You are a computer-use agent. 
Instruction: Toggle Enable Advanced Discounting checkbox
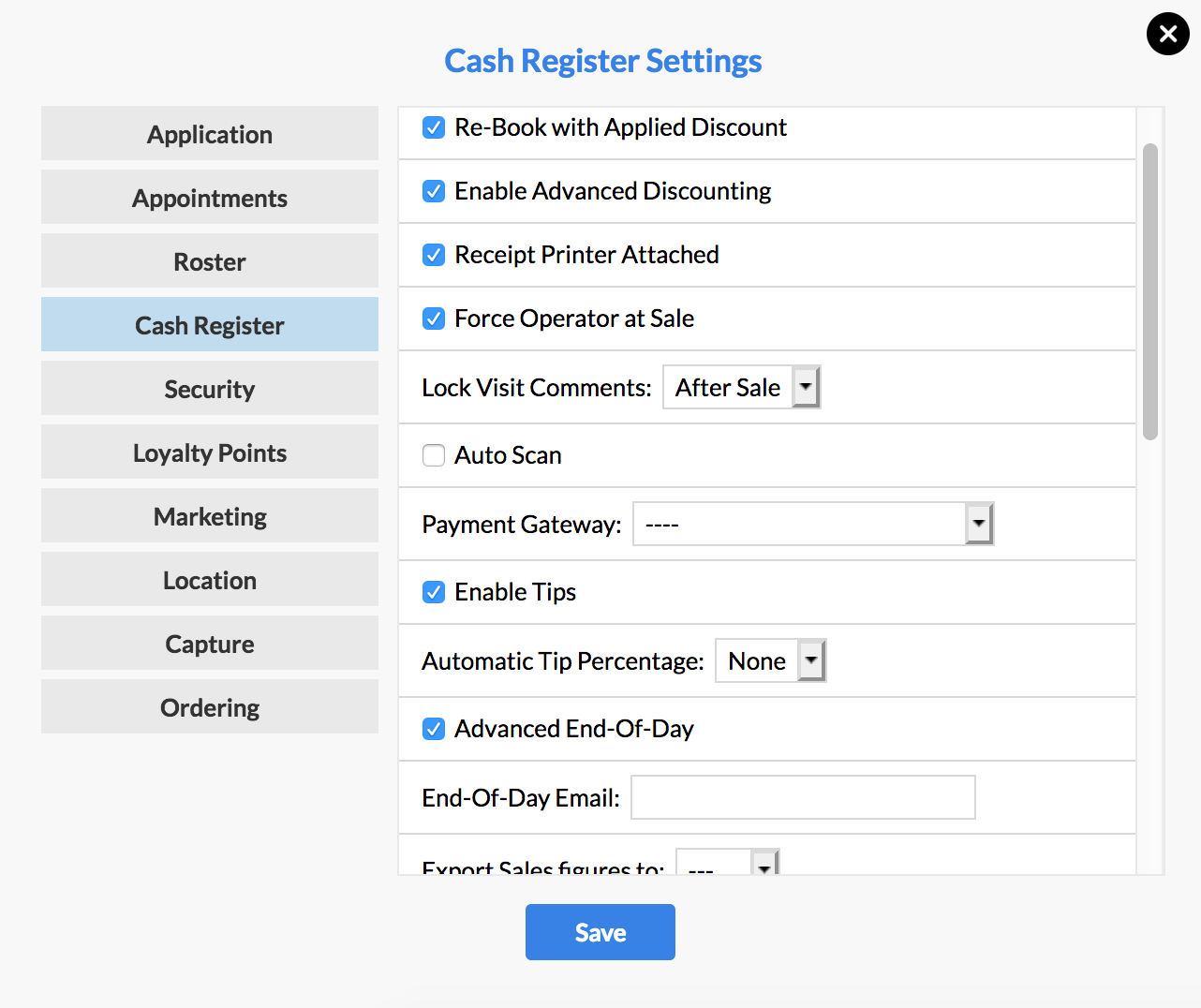434,191
